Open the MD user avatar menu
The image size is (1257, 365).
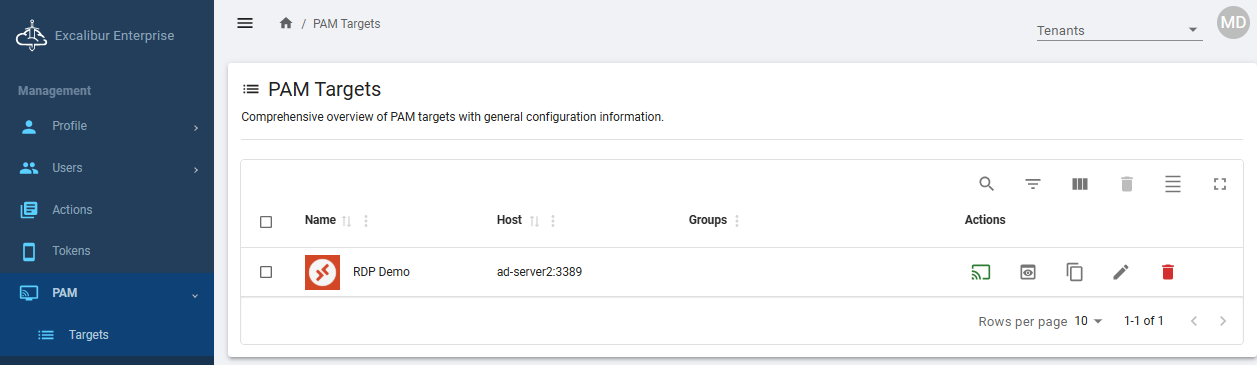[x=1233, y=22]
